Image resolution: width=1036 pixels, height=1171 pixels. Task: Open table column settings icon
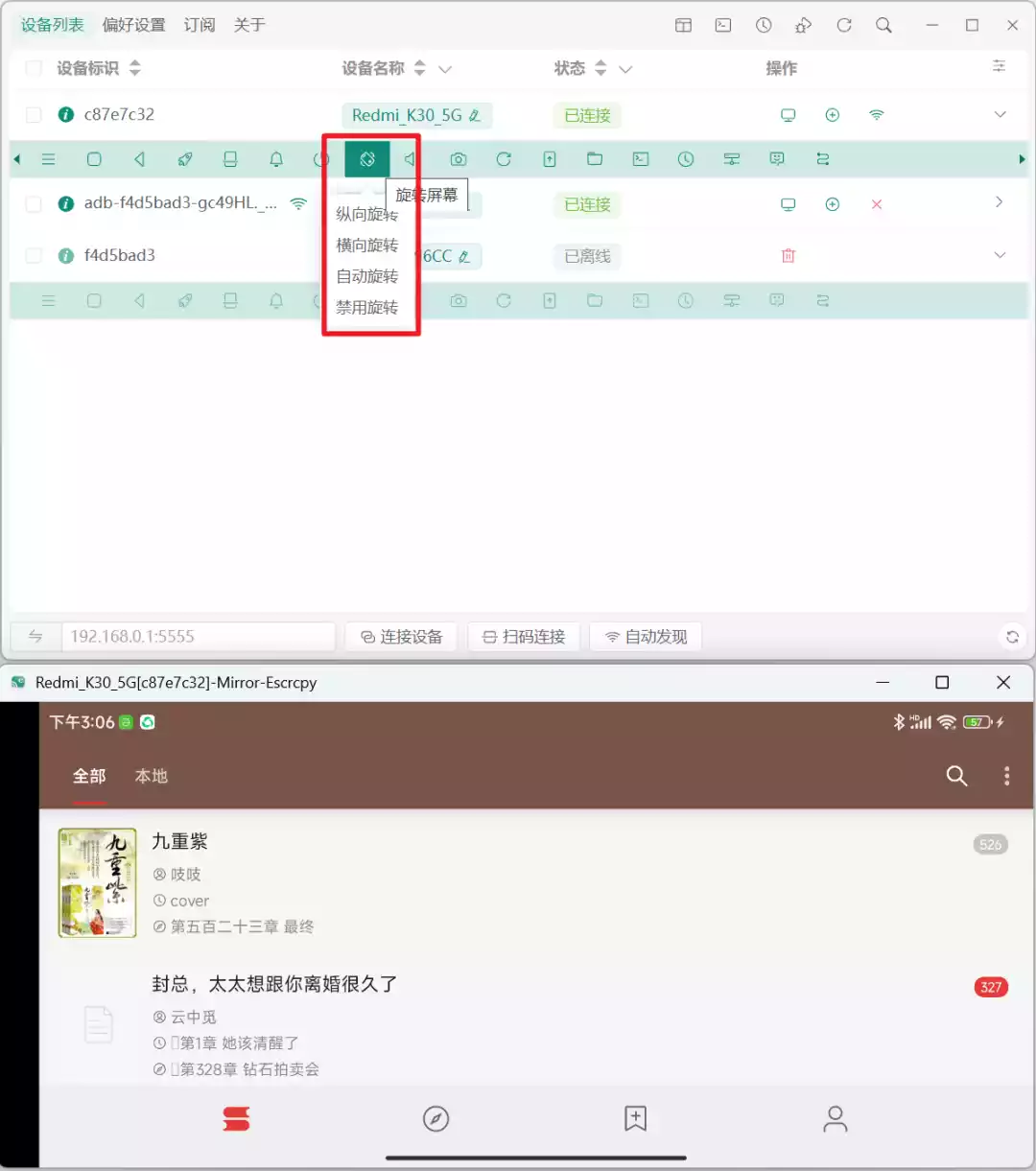point(1000,66)
